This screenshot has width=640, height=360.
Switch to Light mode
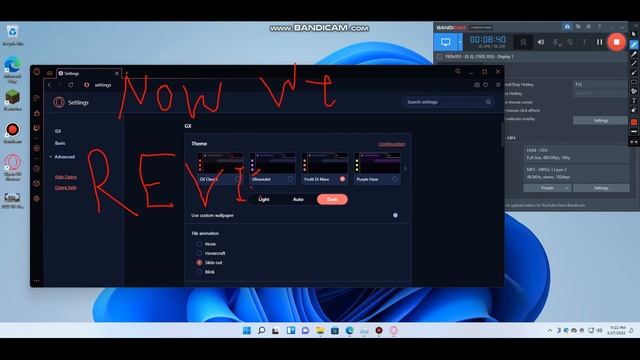pyautogui.click(x=264, y=199)
